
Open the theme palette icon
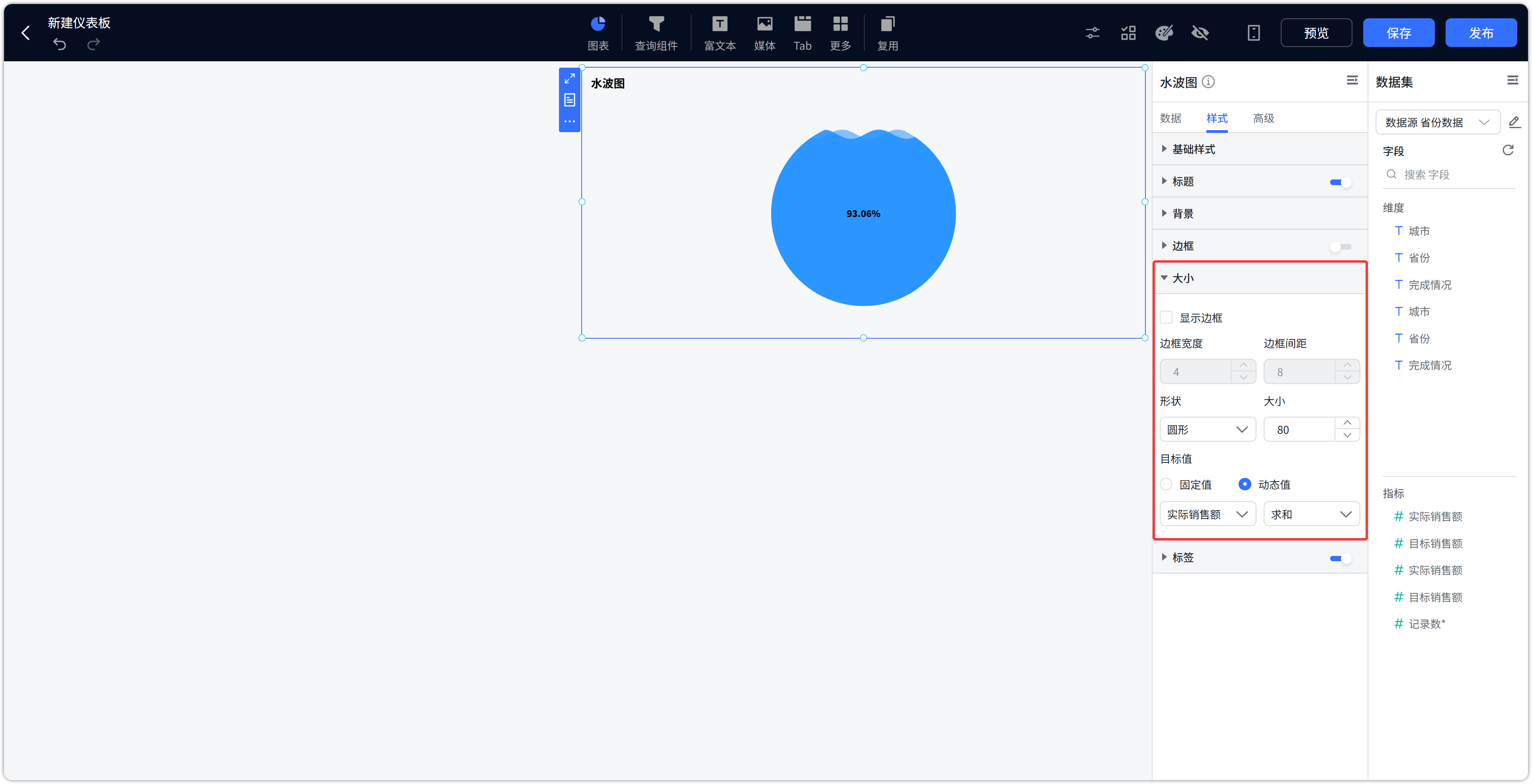1164,33
